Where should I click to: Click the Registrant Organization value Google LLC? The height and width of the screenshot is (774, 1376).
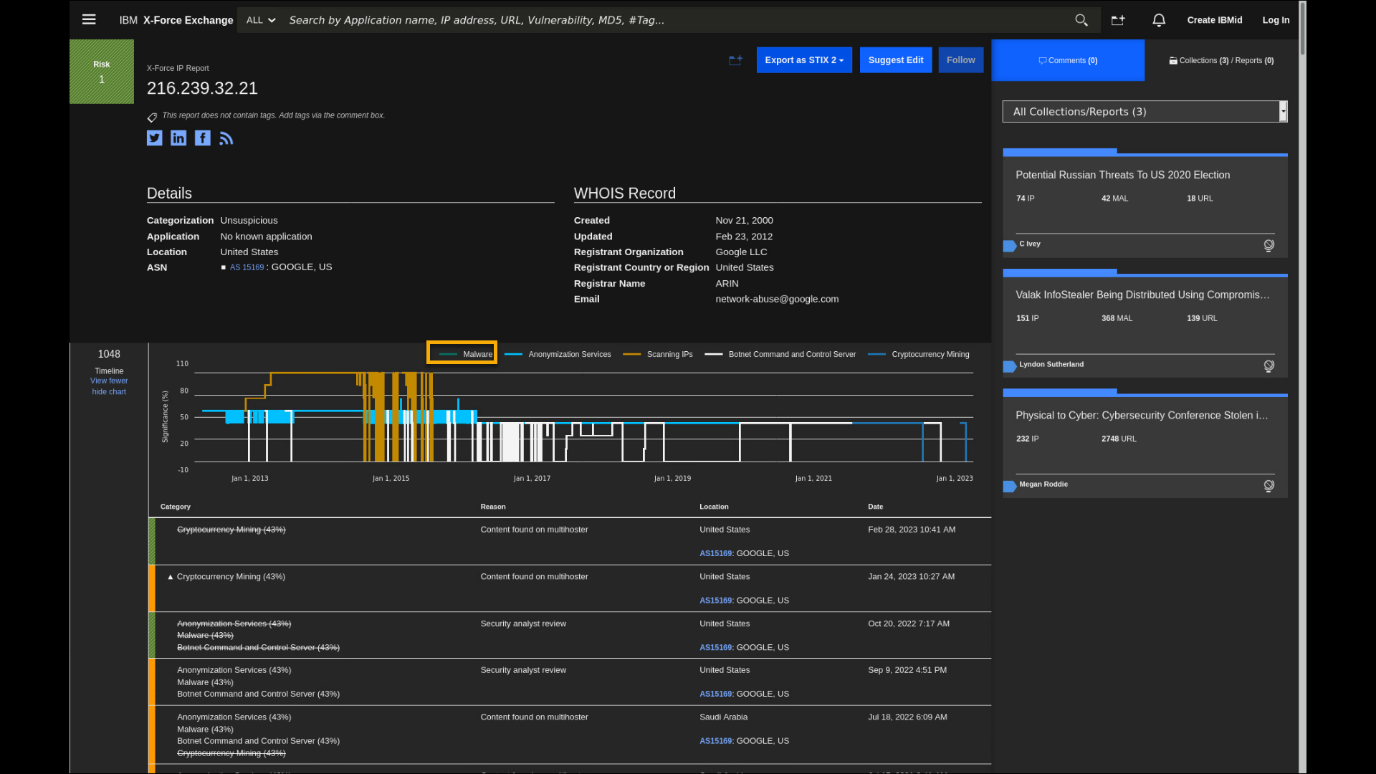click(741, 252)
